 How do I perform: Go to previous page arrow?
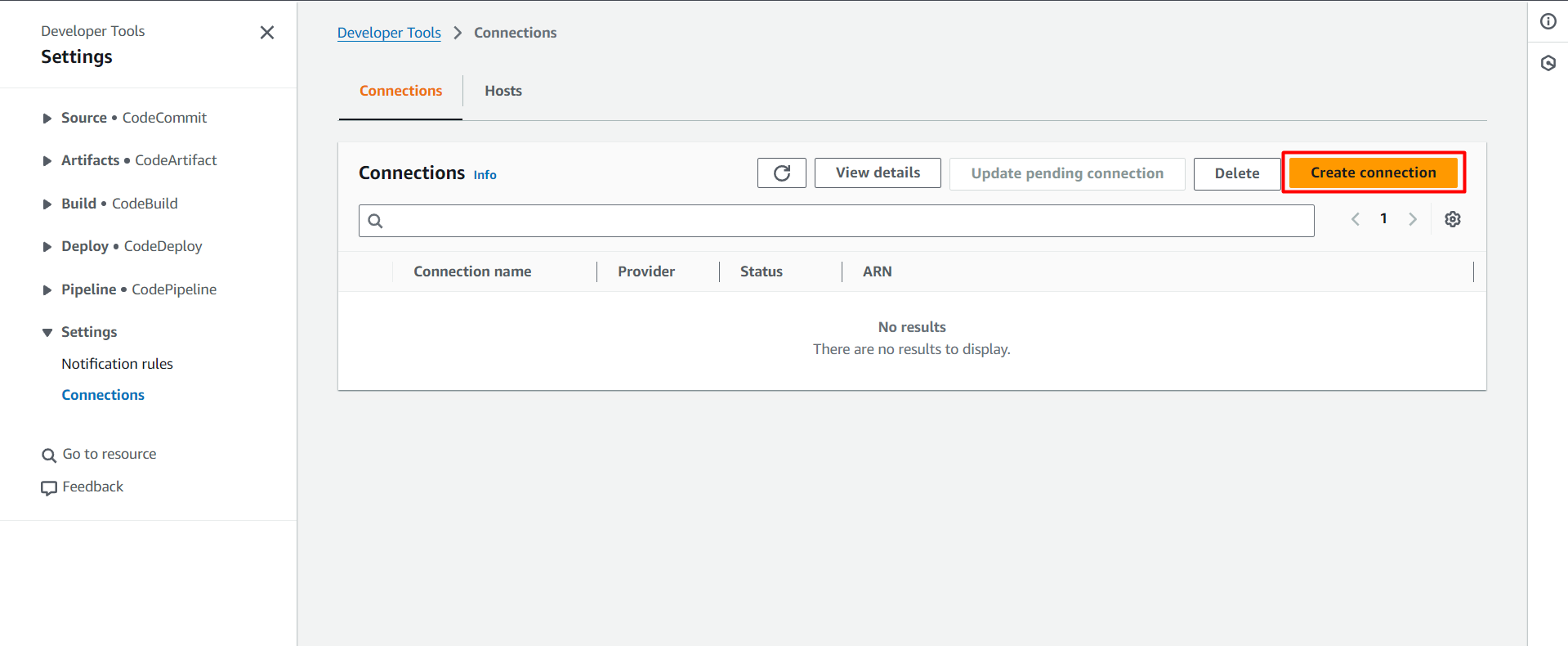1356,219
